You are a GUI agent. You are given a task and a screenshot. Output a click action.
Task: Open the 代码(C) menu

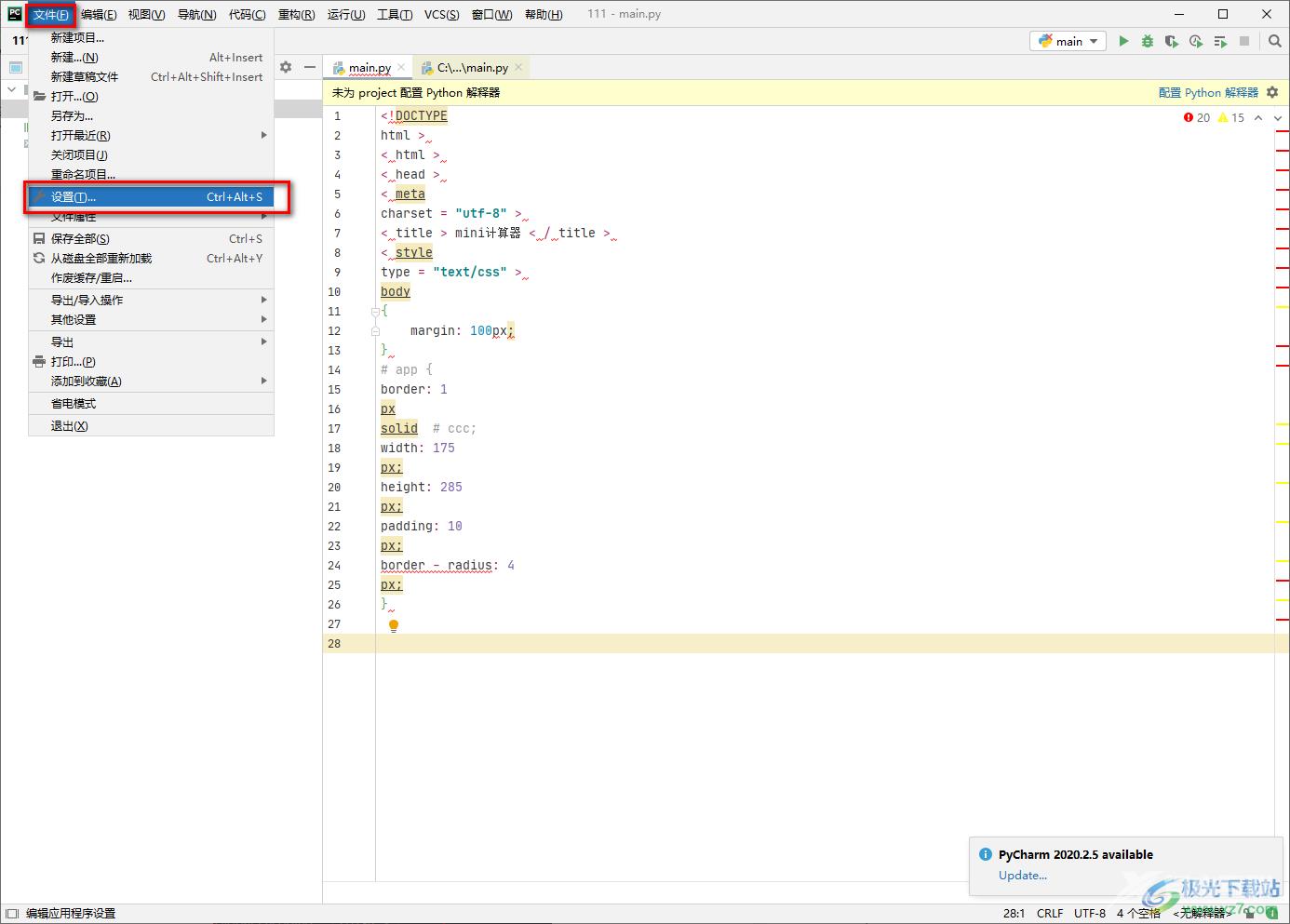(x=247, y=14)
